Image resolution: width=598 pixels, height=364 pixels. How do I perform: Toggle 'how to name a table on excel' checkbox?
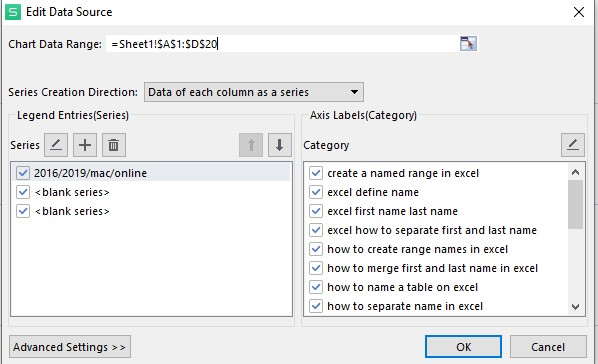pyautogui.click(x=316, y=287)
